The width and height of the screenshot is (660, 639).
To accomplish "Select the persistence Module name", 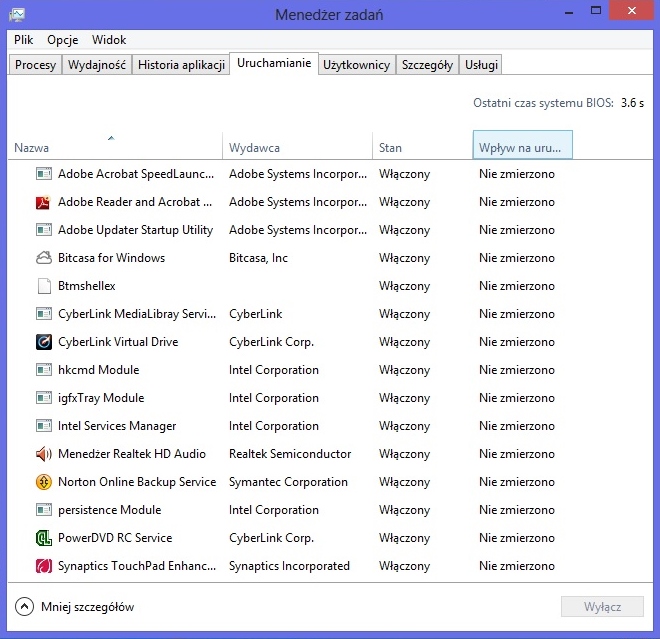I will click(109, 510).
